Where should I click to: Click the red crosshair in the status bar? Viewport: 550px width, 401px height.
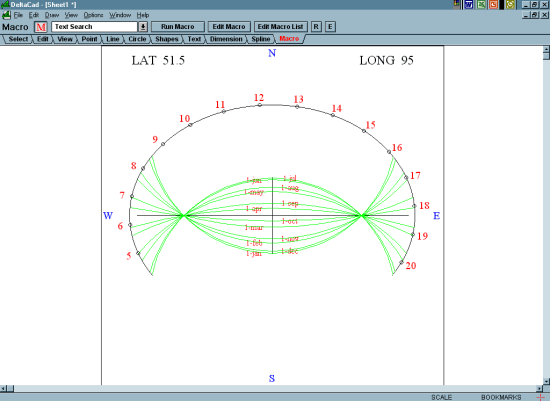[x=541, y=397]
